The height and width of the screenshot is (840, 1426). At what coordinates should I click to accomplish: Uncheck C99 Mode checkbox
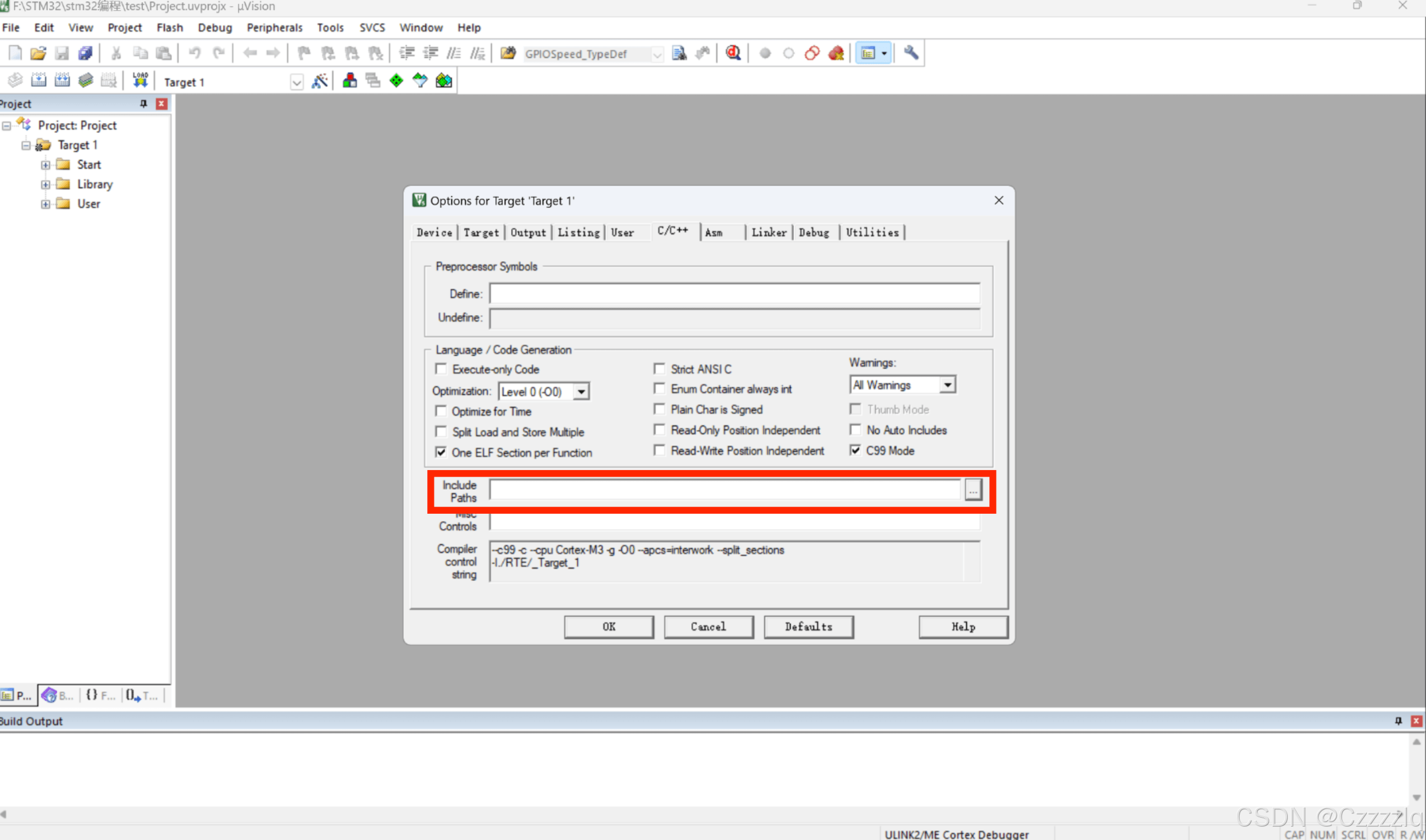click(855, 450)
